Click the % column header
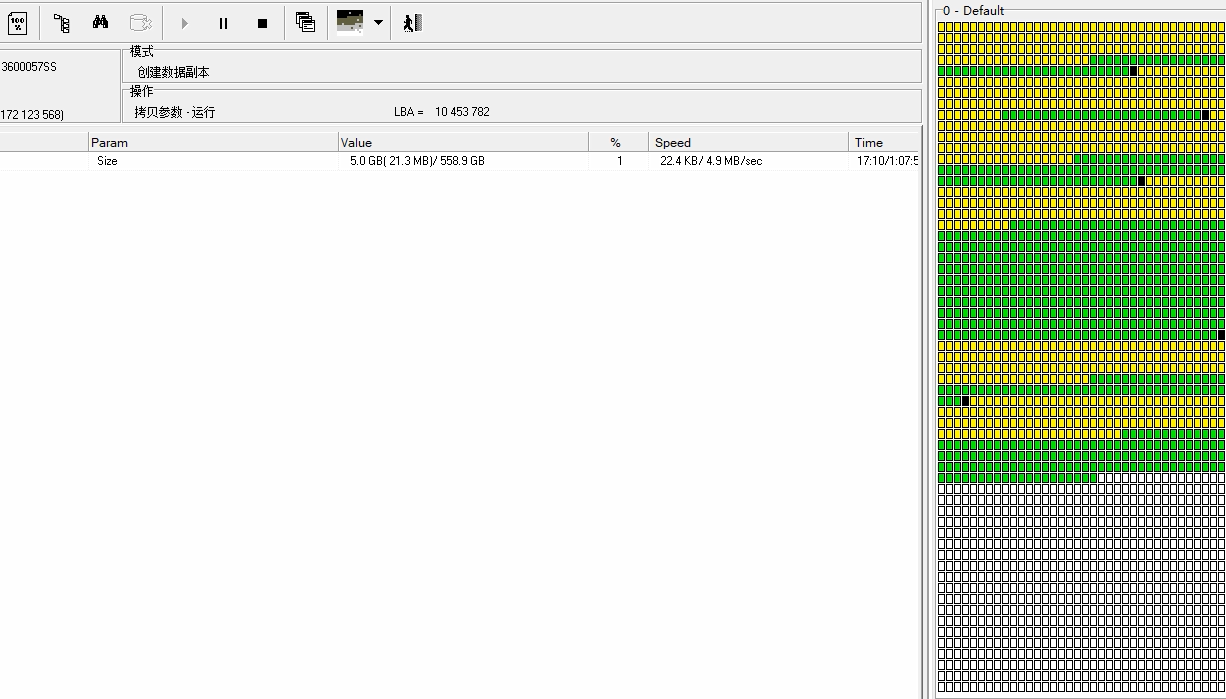1226x699 pixels. tap(618, 142)
